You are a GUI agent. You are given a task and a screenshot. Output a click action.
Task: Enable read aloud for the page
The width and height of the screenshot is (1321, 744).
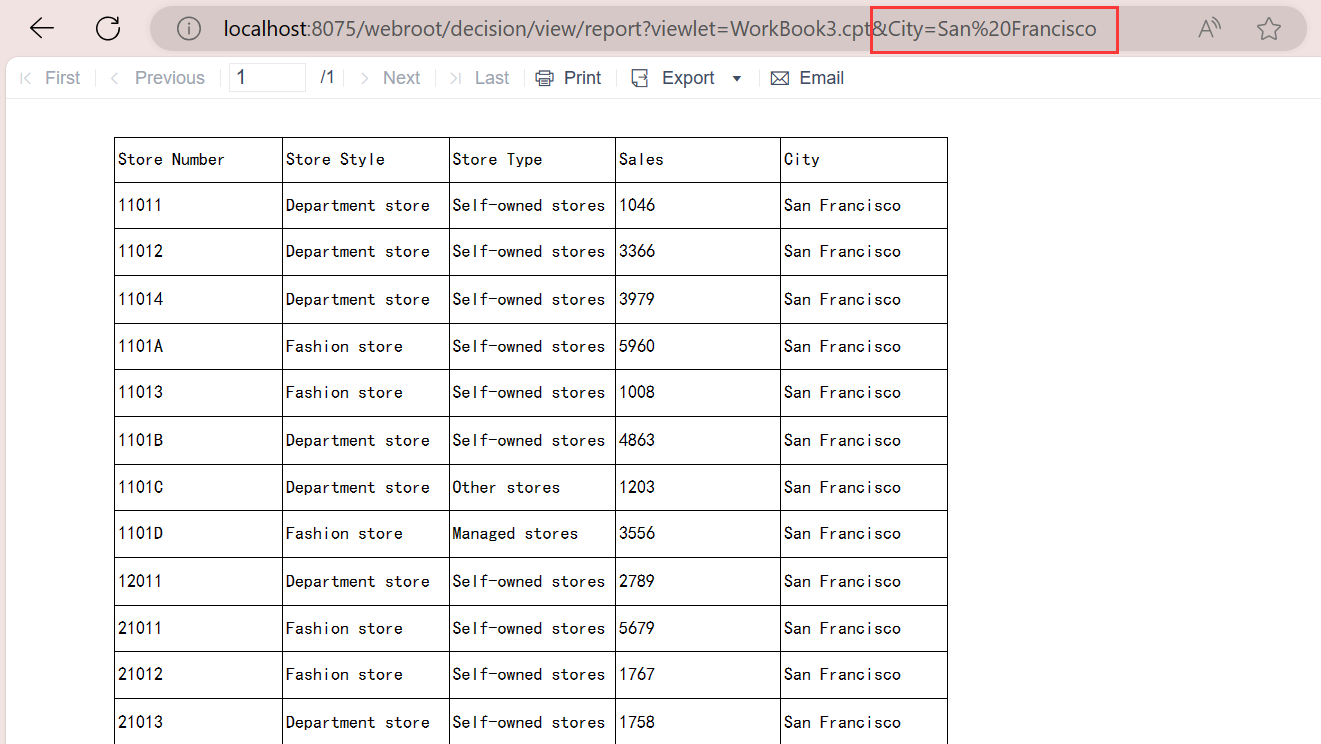[x=1209, y=28]
